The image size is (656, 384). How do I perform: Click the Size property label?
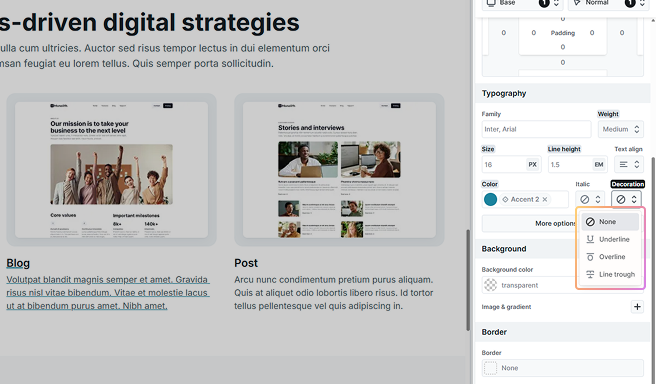pos(488,149)
